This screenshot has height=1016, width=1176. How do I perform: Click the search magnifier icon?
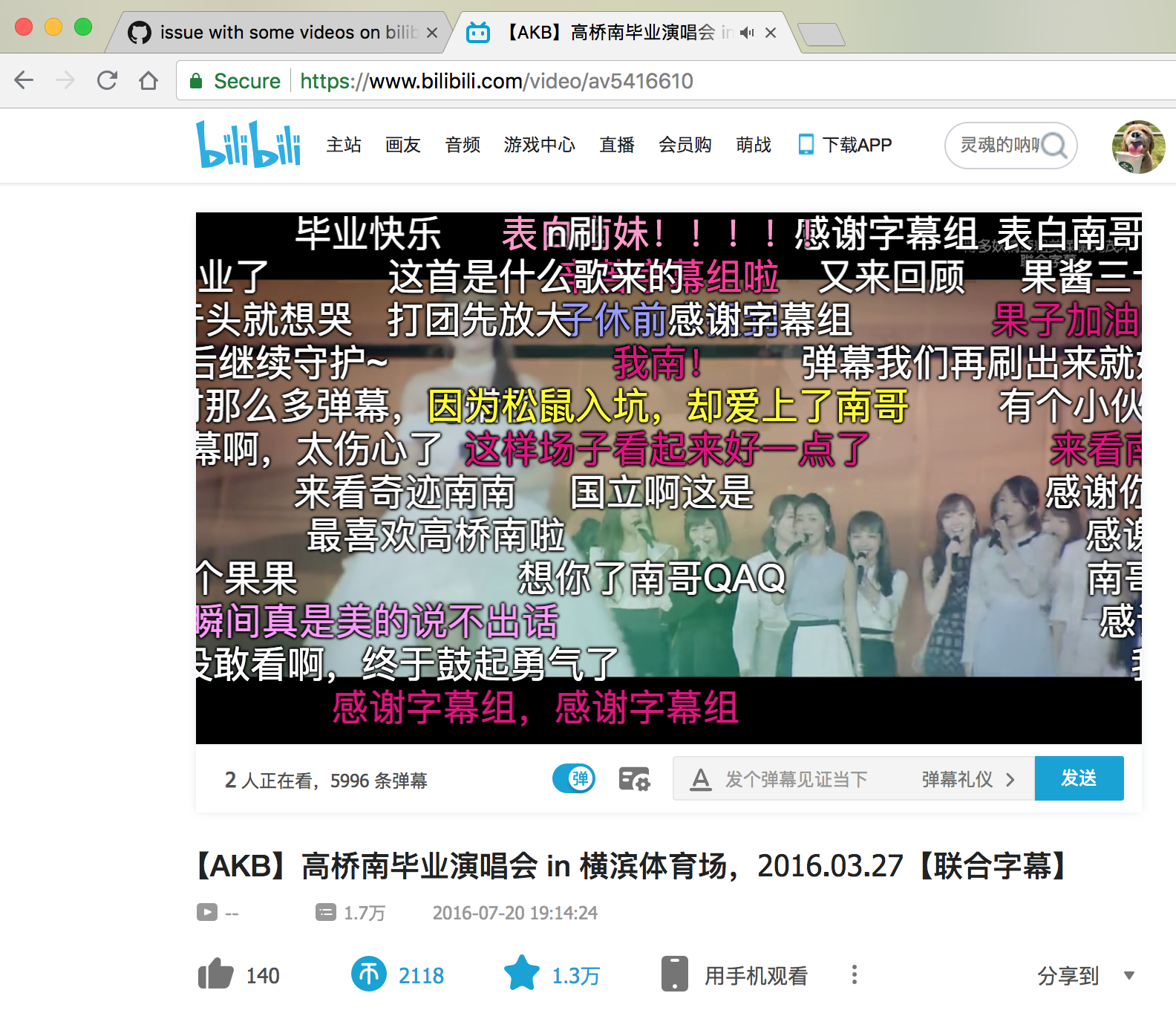1054,146
